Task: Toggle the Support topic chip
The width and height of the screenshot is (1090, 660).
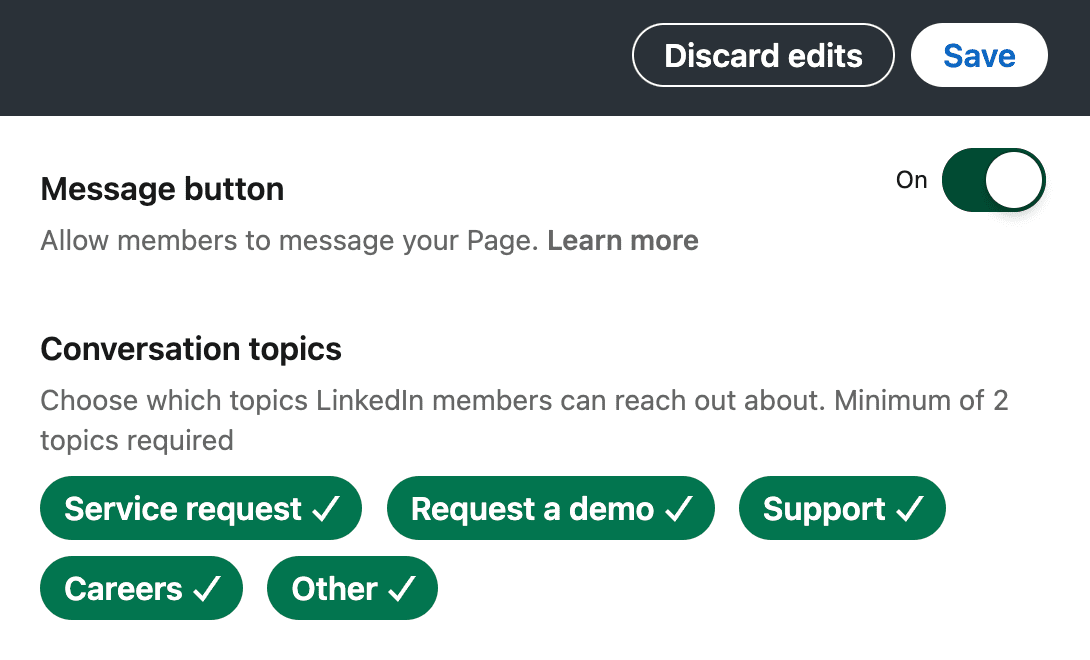Action: point(824,509)
